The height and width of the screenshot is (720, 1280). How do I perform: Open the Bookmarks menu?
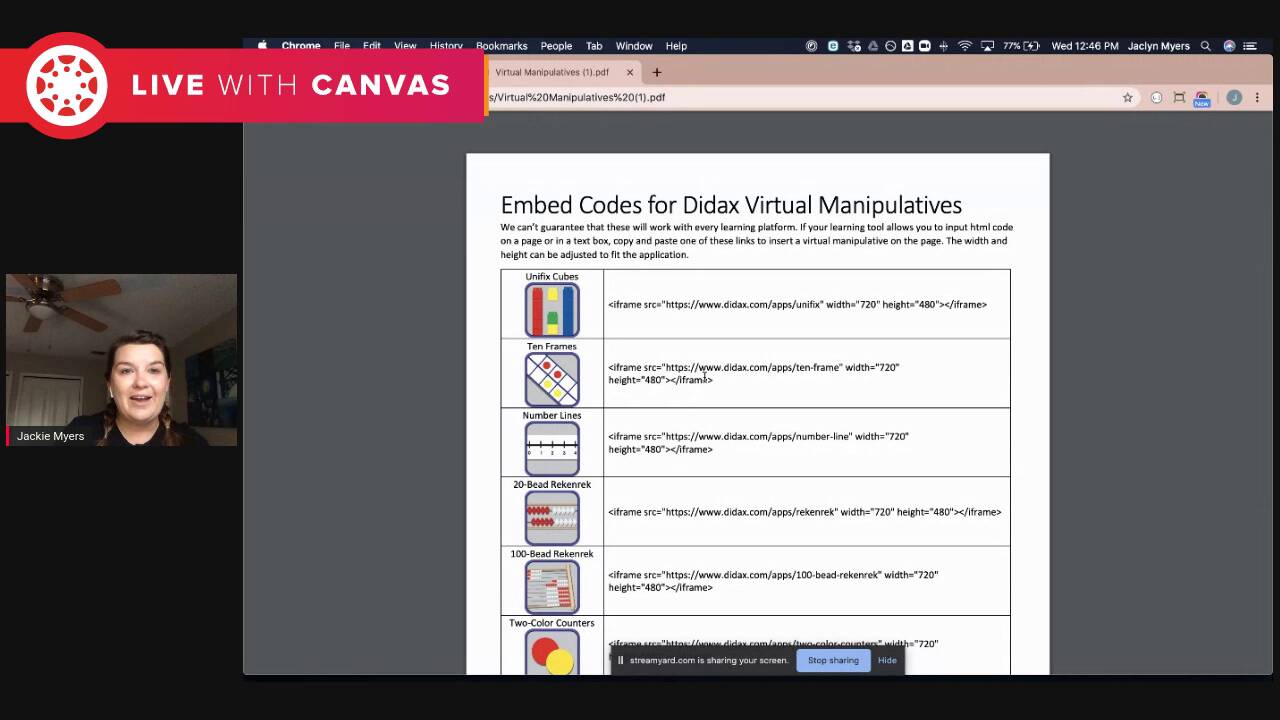[x=501, y=46]
